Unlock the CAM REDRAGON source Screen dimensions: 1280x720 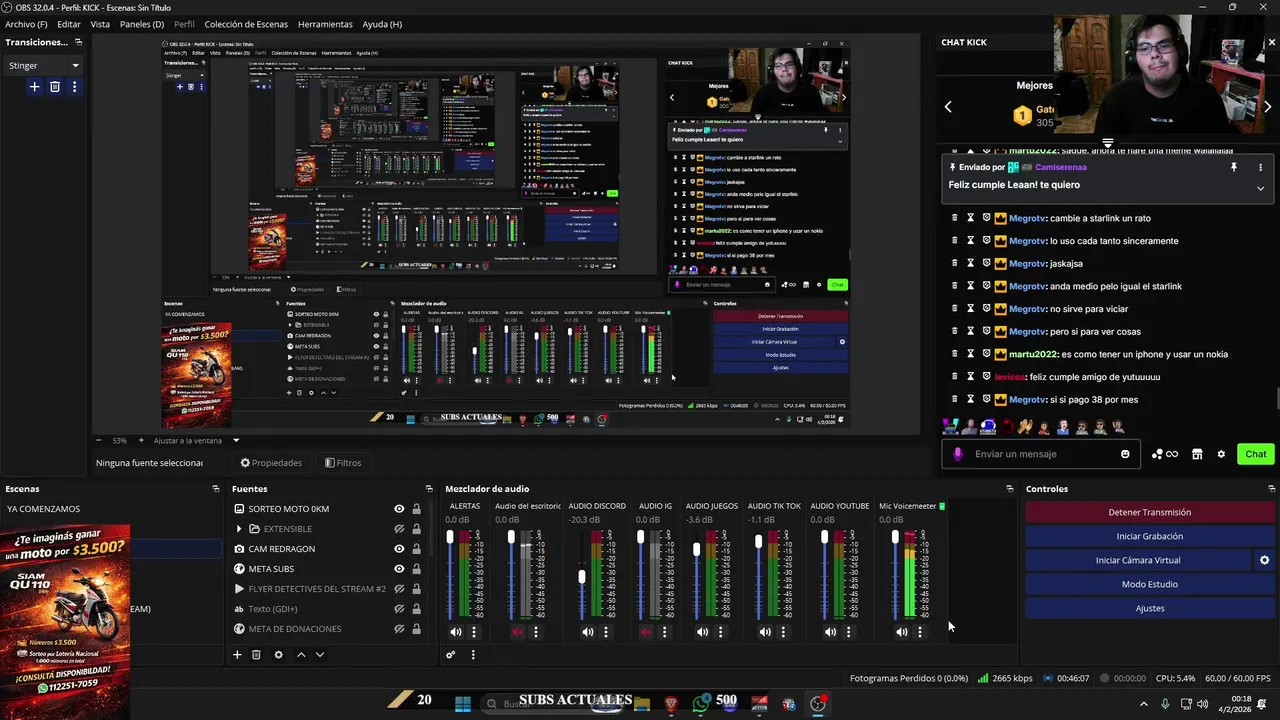(x=416, y=549)
